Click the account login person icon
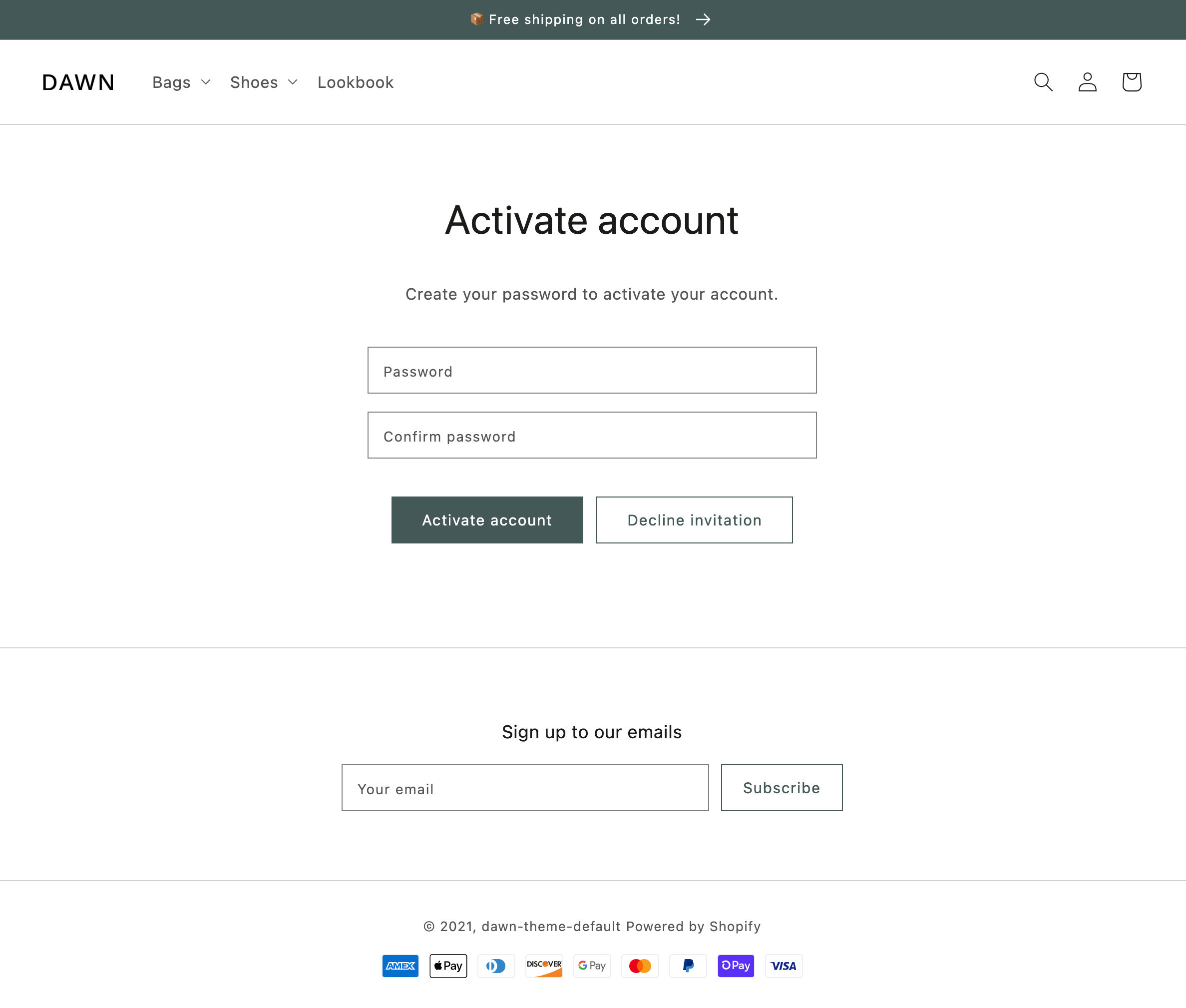This screenshot has width=1186, height=1008. [x=1087, y=82]
